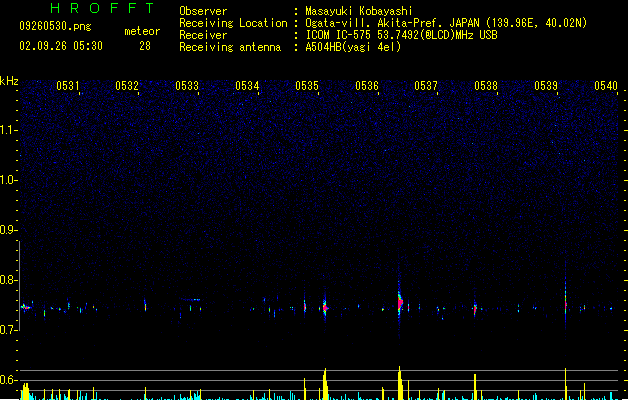Click the HROFFT title text
Screen dimensions: 629x400
(x=102, y=8)
